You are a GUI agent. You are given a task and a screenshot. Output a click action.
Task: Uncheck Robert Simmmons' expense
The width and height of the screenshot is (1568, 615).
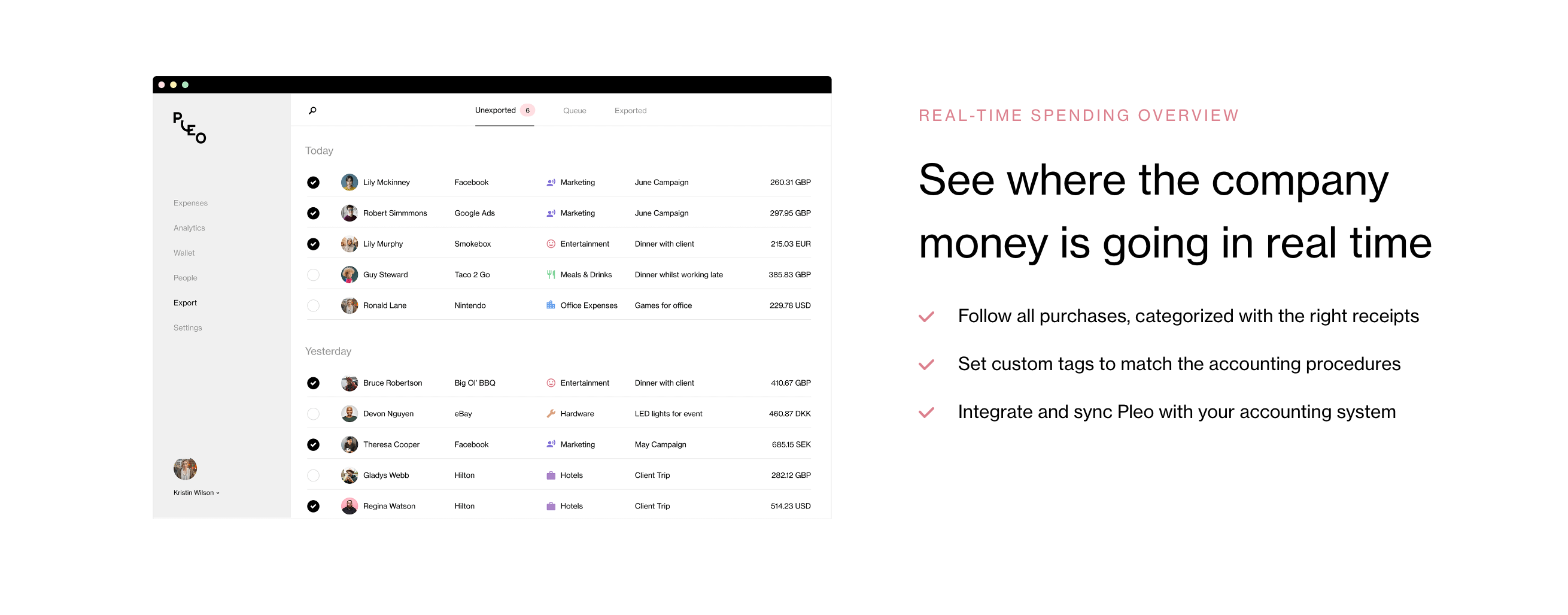pyautogui.click(x=314, y=213)
